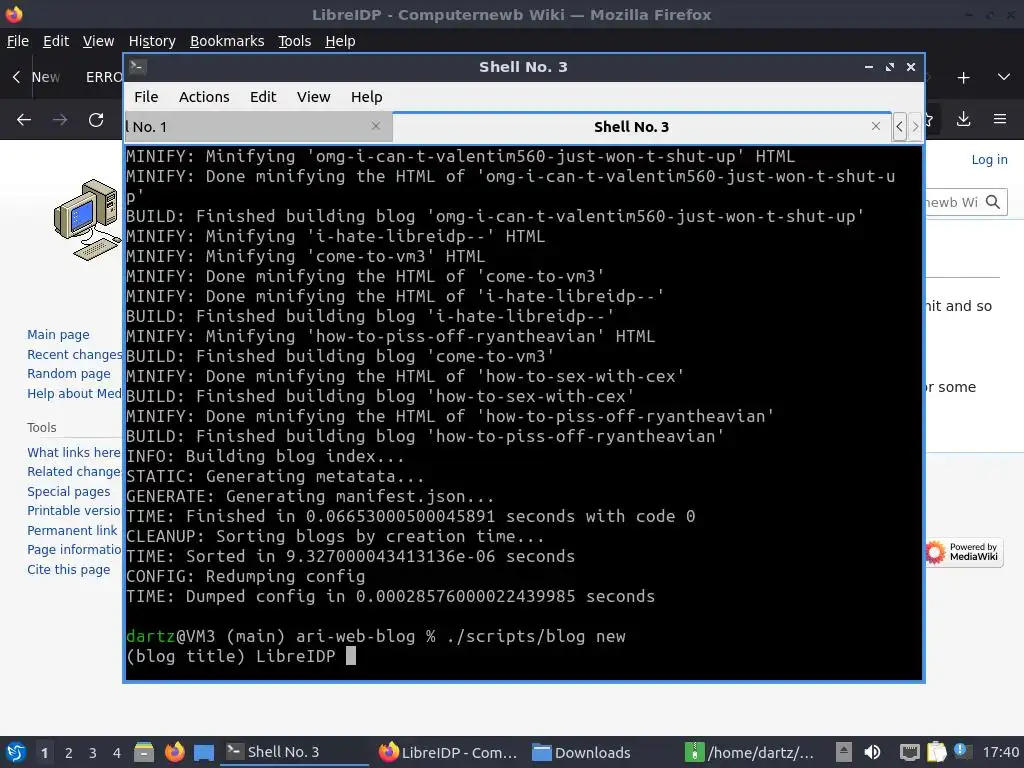This screenshot has height=768, width=1024.
Task: Open the Main page wiki link
Action: pos(58,334)
